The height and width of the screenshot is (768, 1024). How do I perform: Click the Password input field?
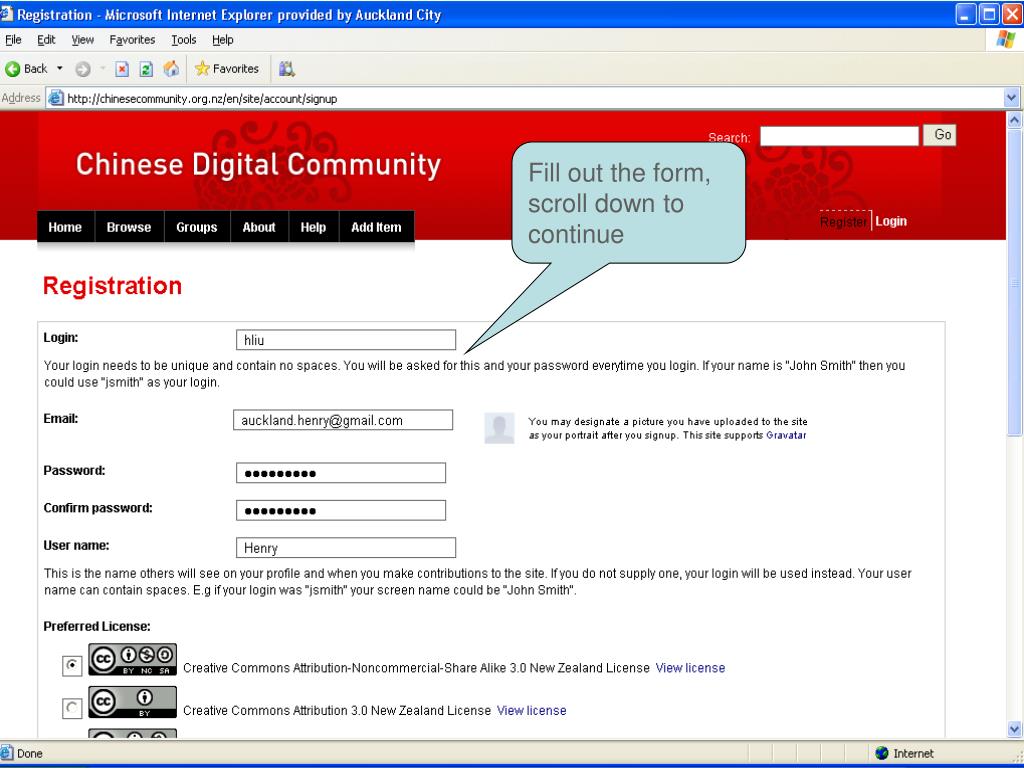click(341, 473)
